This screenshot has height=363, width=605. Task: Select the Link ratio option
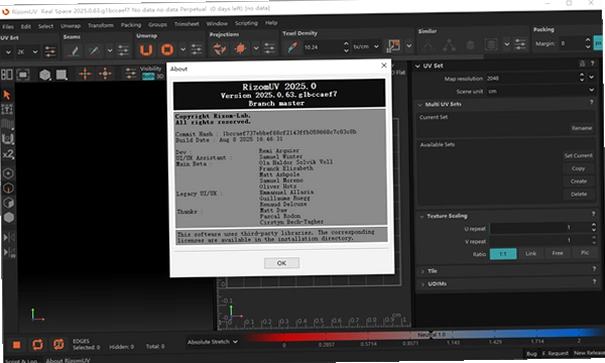[x=531, y=253]
